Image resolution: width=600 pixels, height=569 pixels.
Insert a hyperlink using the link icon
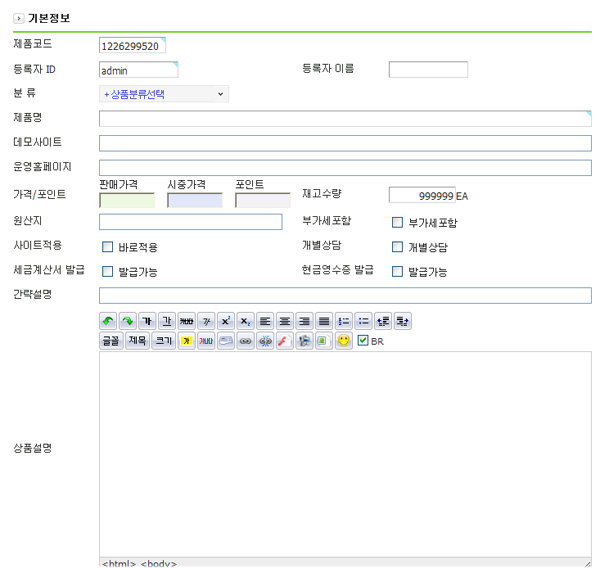[245, 341]
